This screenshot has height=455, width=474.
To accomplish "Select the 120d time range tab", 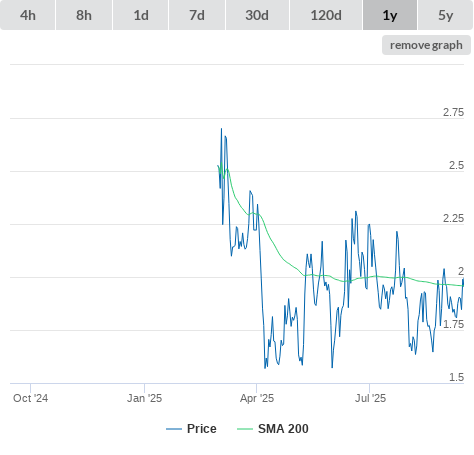I will pos(326,15).
